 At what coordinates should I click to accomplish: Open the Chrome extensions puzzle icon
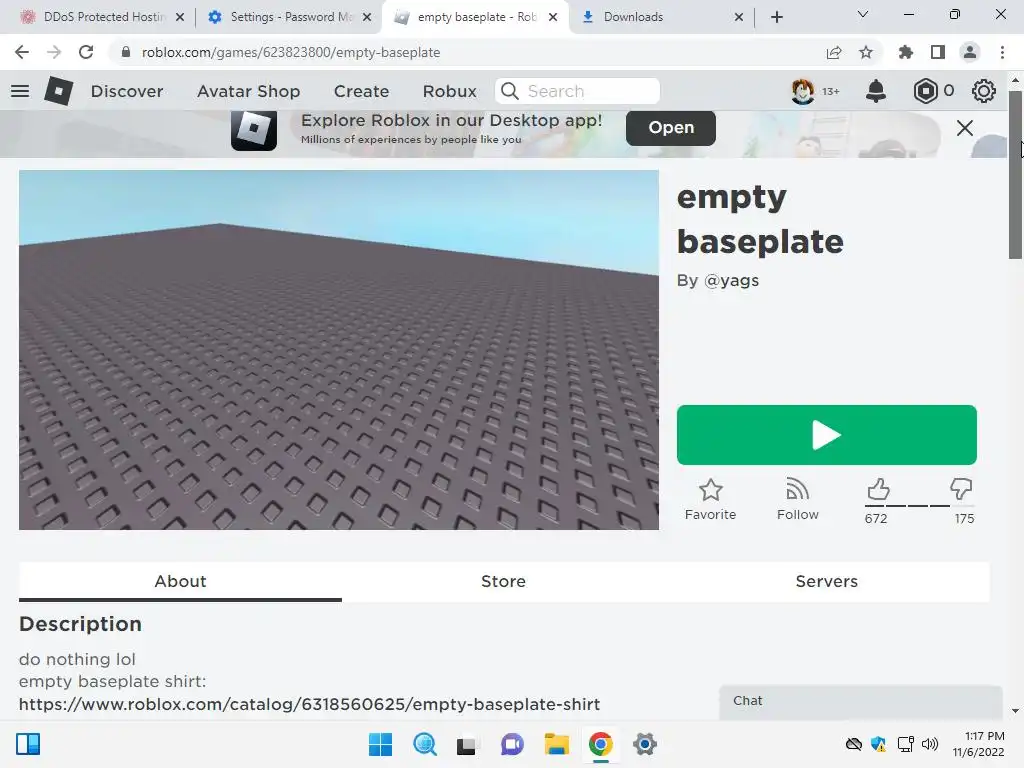click(906, 52)
